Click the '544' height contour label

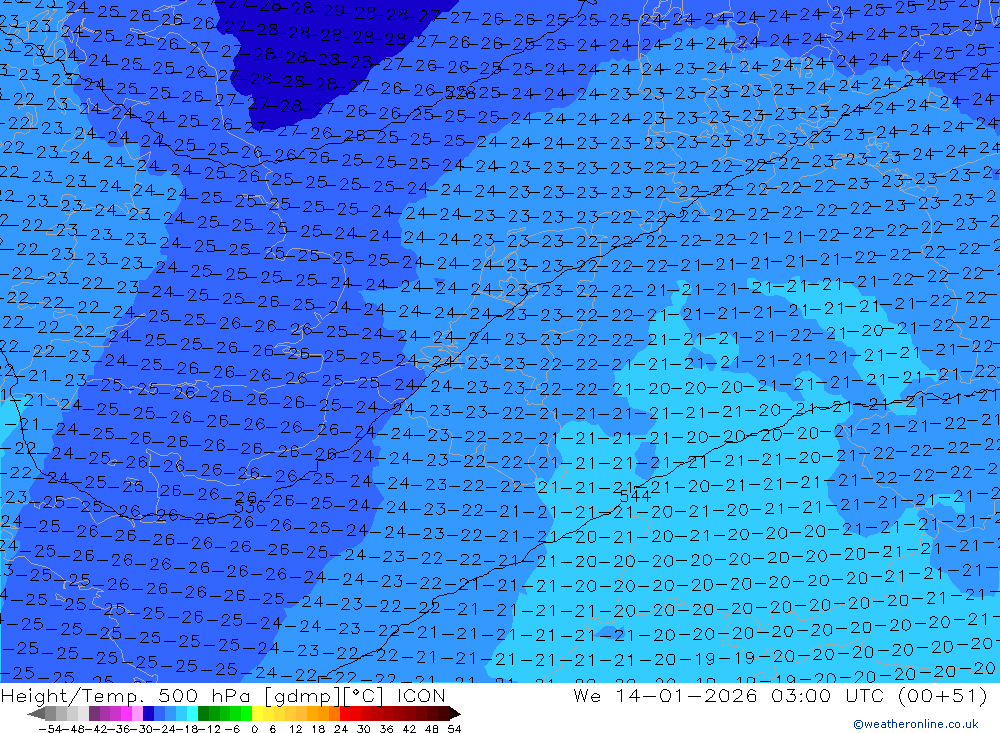635,496
